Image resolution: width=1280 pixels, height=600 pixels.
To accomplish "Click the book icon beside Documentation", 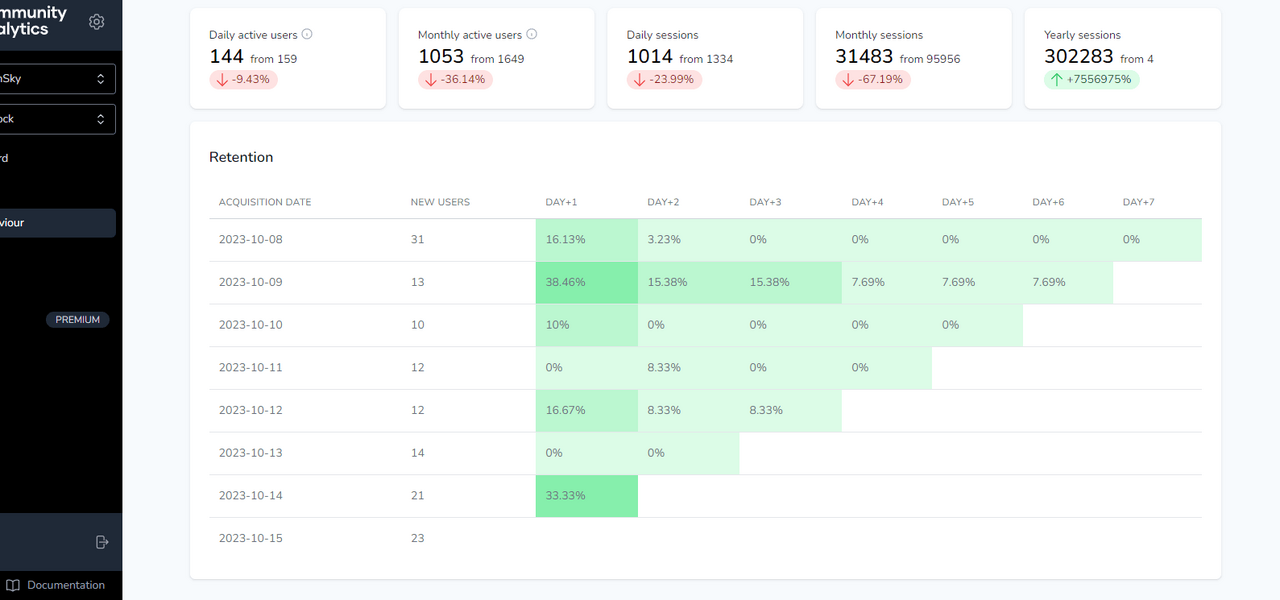I will [12, 584].
